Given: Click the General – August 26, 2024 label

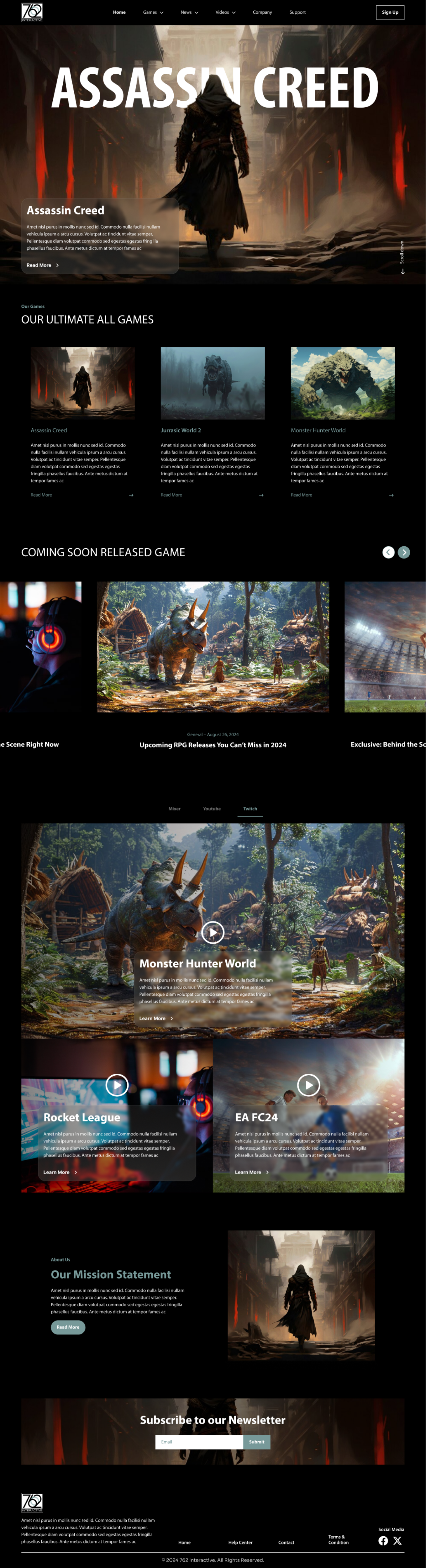Looking at the screenshot, I should (x=213, y=734).
